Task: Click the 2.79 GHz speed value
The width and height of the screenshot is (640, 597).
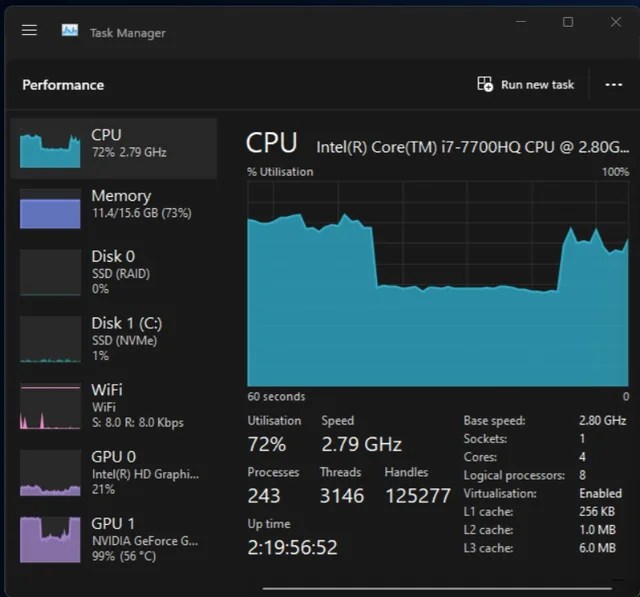Action: coord(362,444)
